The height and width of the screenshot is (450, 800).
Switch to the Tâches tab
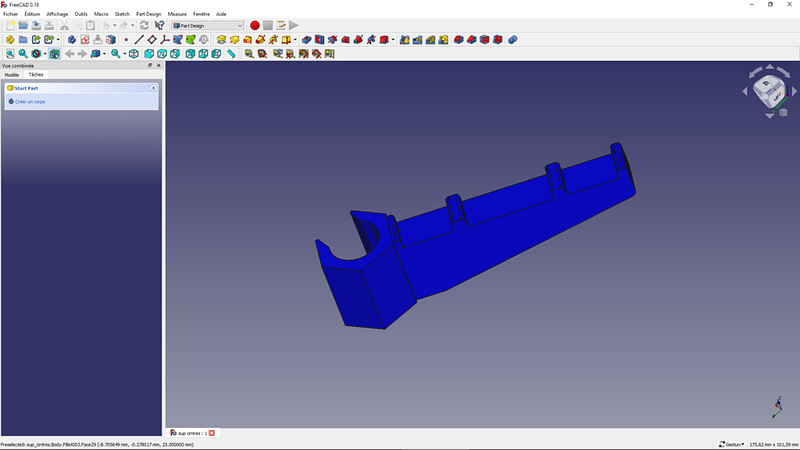36,75
